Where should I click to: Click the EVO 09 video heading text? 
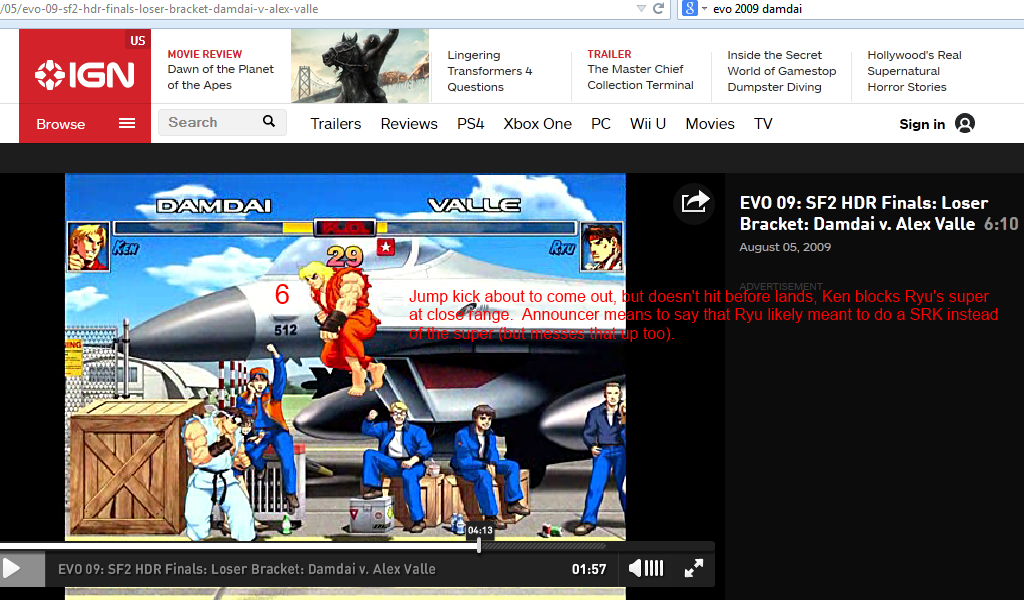(863, 213)
